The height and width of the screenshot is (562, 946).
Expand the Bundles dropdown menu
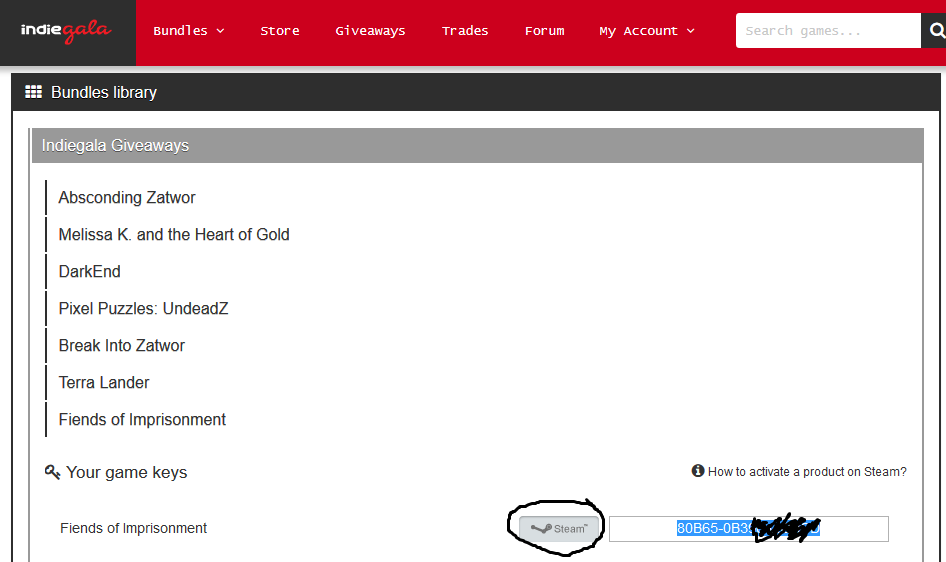point(188,31)
